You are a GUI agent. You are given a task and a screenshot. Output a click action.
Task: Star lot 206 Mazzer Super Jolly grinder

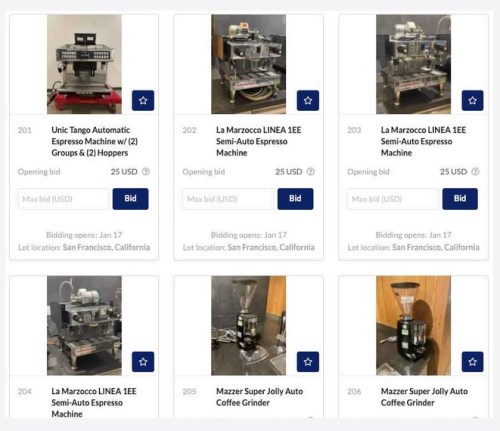[472, 362]
